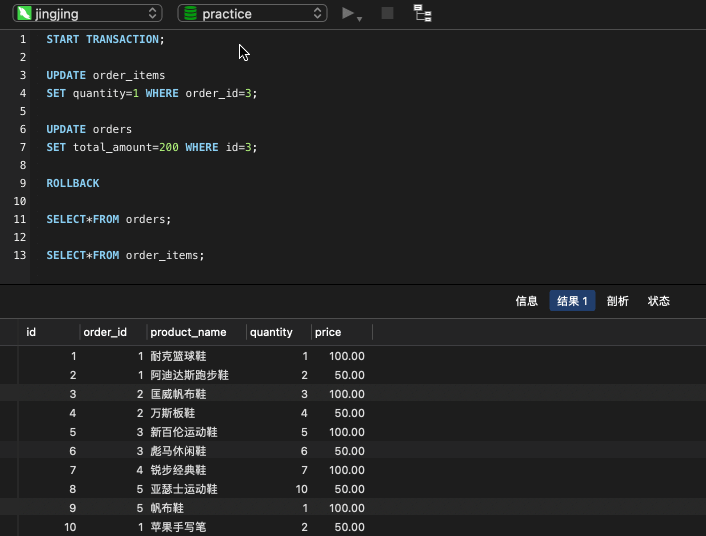Click in the START TRANSACTION line
Screen dimensions: 706x536
click(x=105, y=39)
